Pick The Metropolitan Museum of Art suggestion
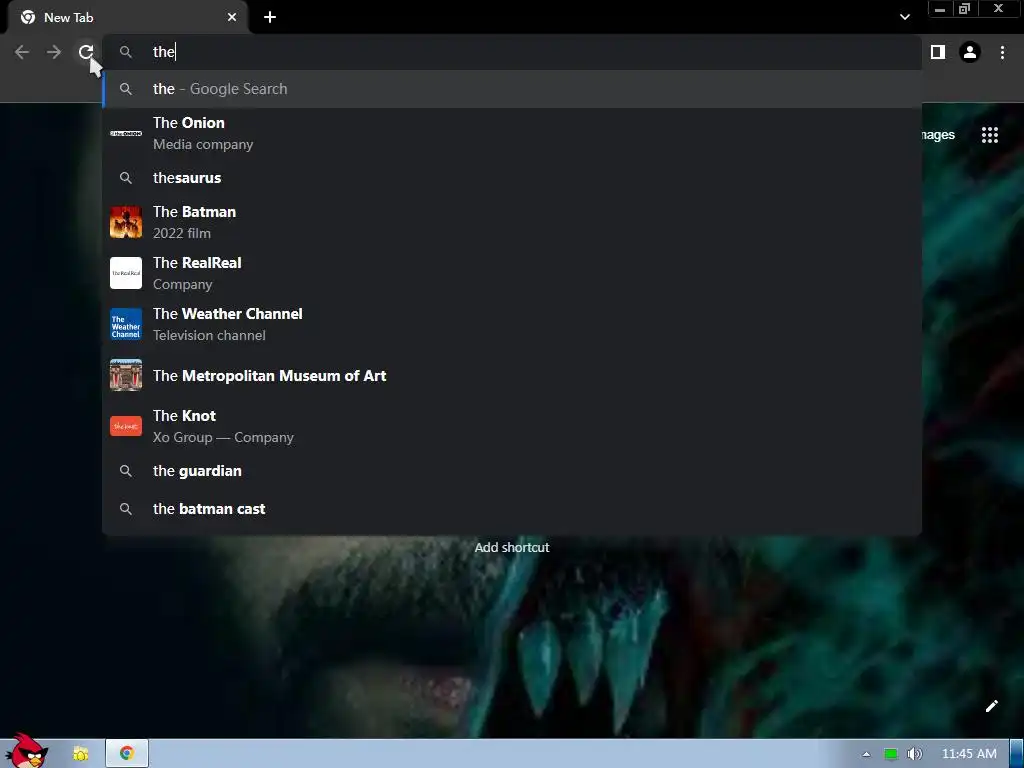The width and height of the screenshot is (1024, 768). 512,376
